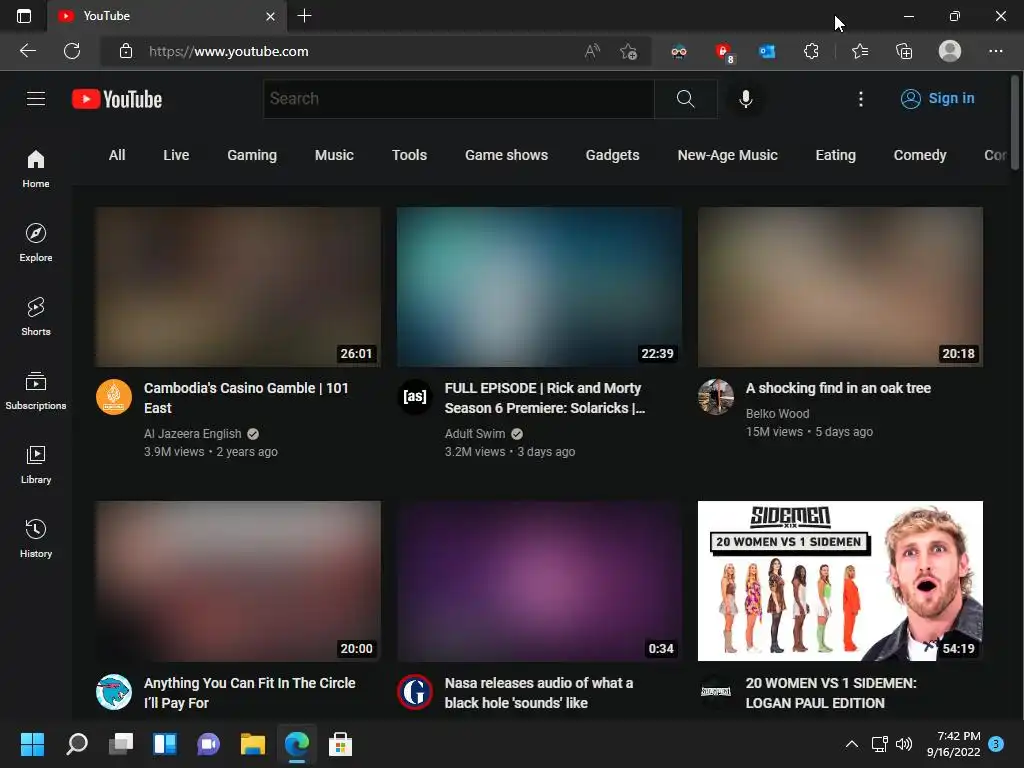The width and height of the screenshot is (1024, 768).
Task: Click the page vertical scrollbar
Action: click(x=1015, y=123)
